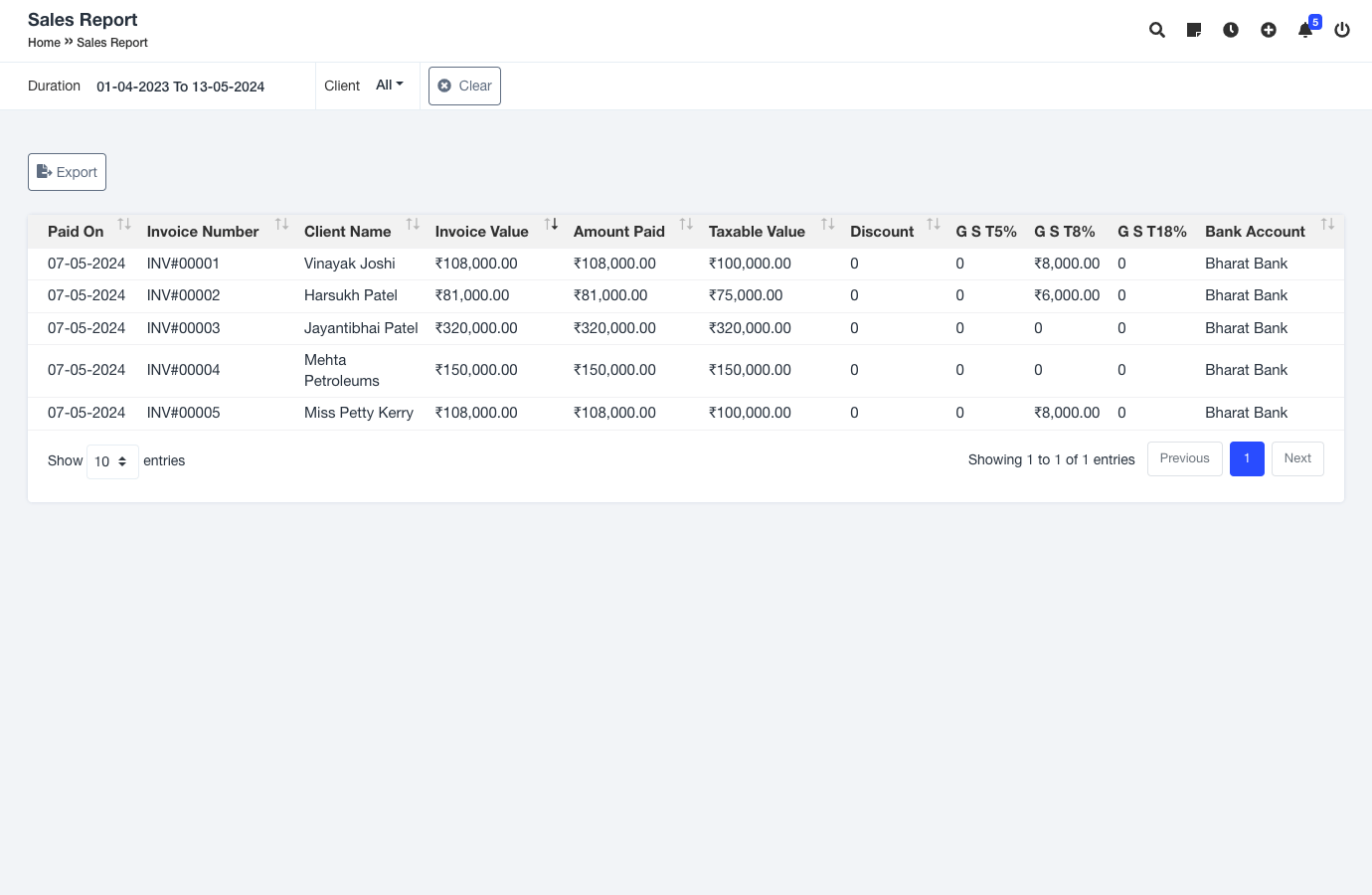This screenshot has width=1372, height=895.
Task: Go to page 1 in pagination
Action: tap(1247, 458)
